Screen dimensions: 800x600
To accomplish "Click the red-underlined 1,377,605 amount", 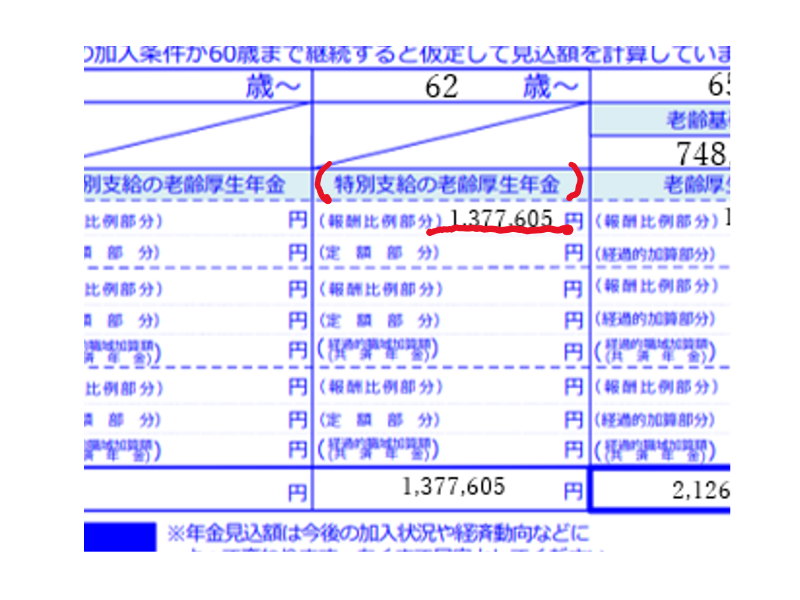I will click(502, 219).
